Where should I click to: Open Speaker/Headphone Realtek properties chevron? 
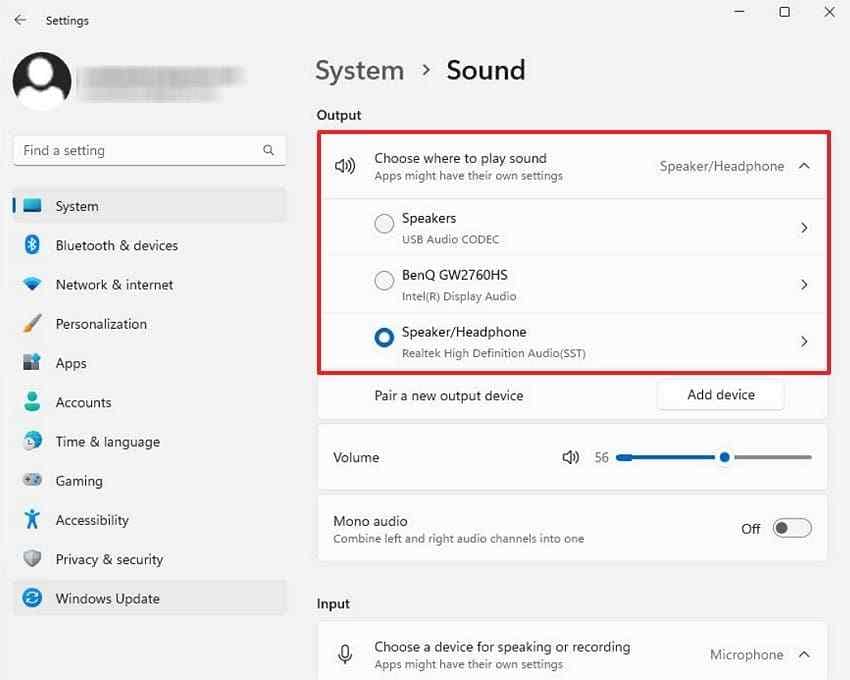point(804,342)
